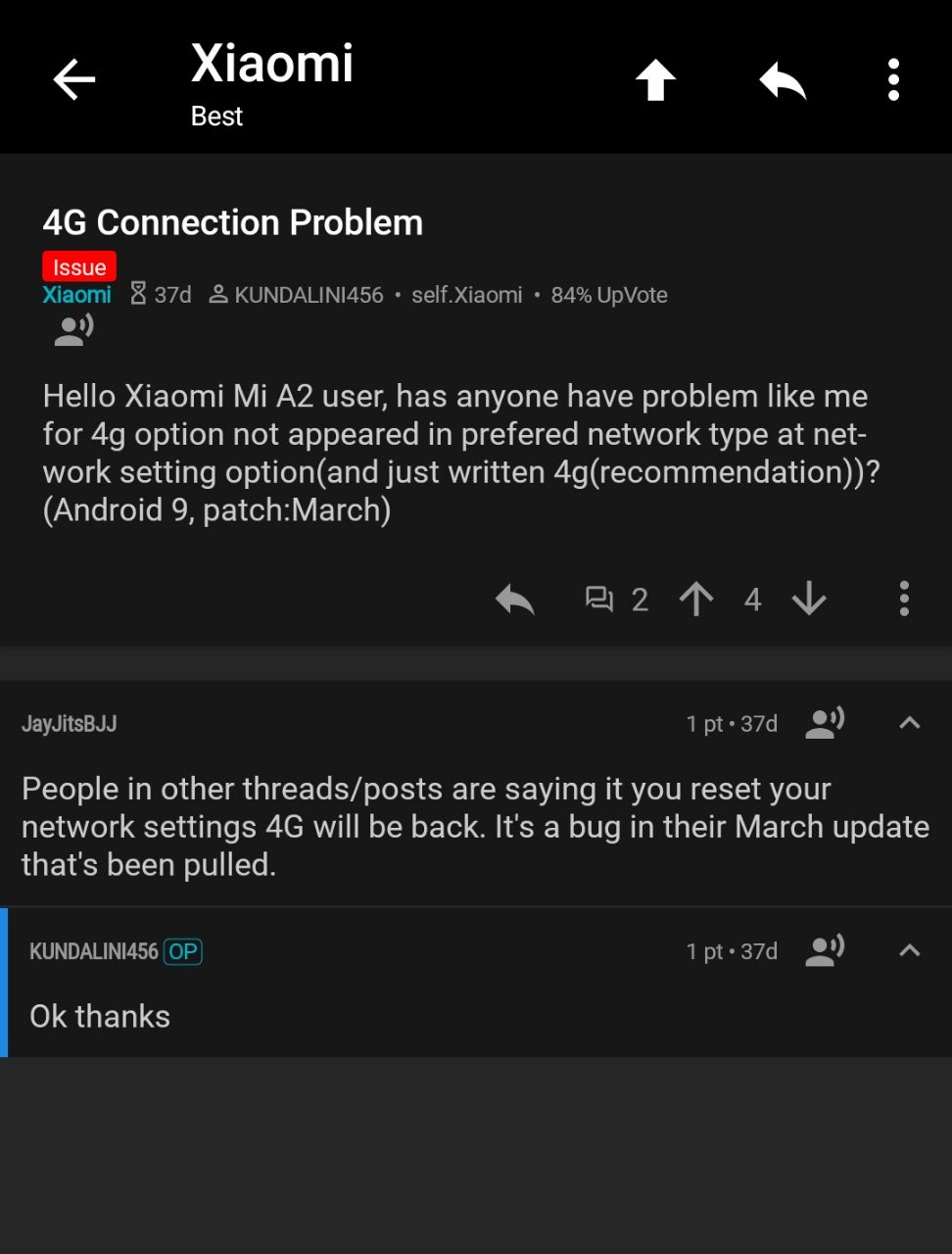Tap the "Ok thanks" comment text
Viewport: 952px width, 1254px height.
(x=100, y=1017)
